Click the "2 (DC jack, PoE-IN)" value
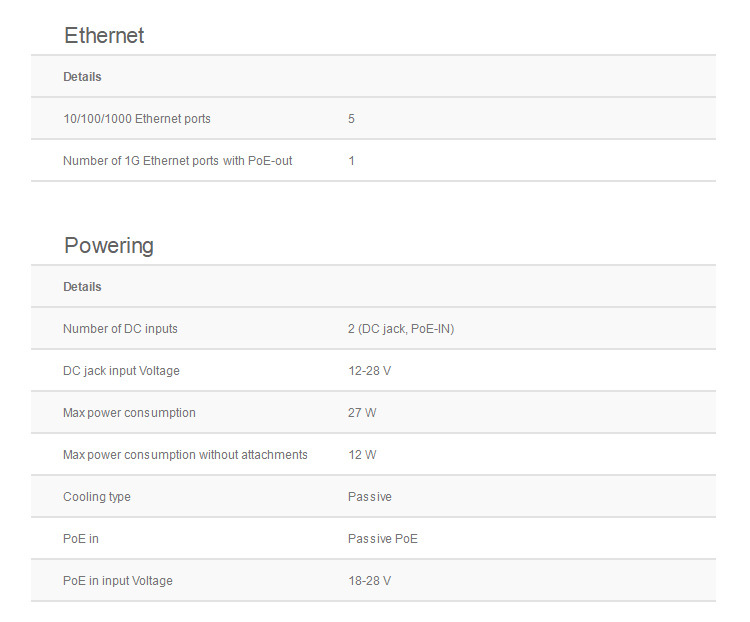This screenshot has width=750, height=622. click(x=401, y=329)
